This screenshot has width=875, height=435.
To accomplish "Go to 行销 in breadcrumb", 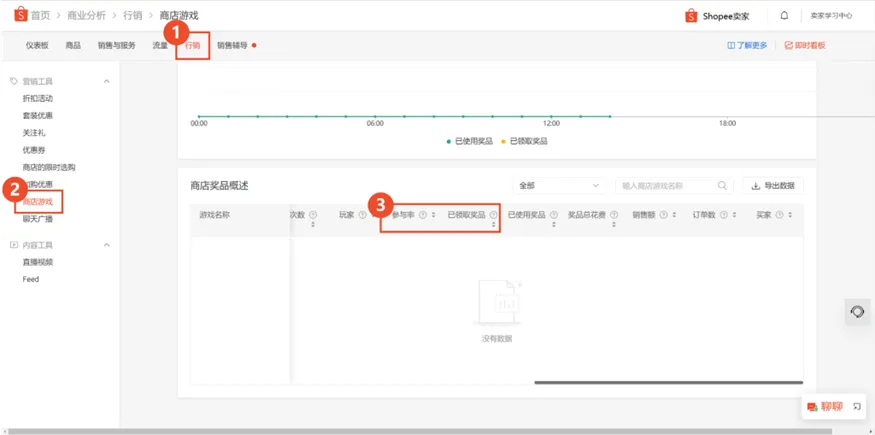I will 132,16.
